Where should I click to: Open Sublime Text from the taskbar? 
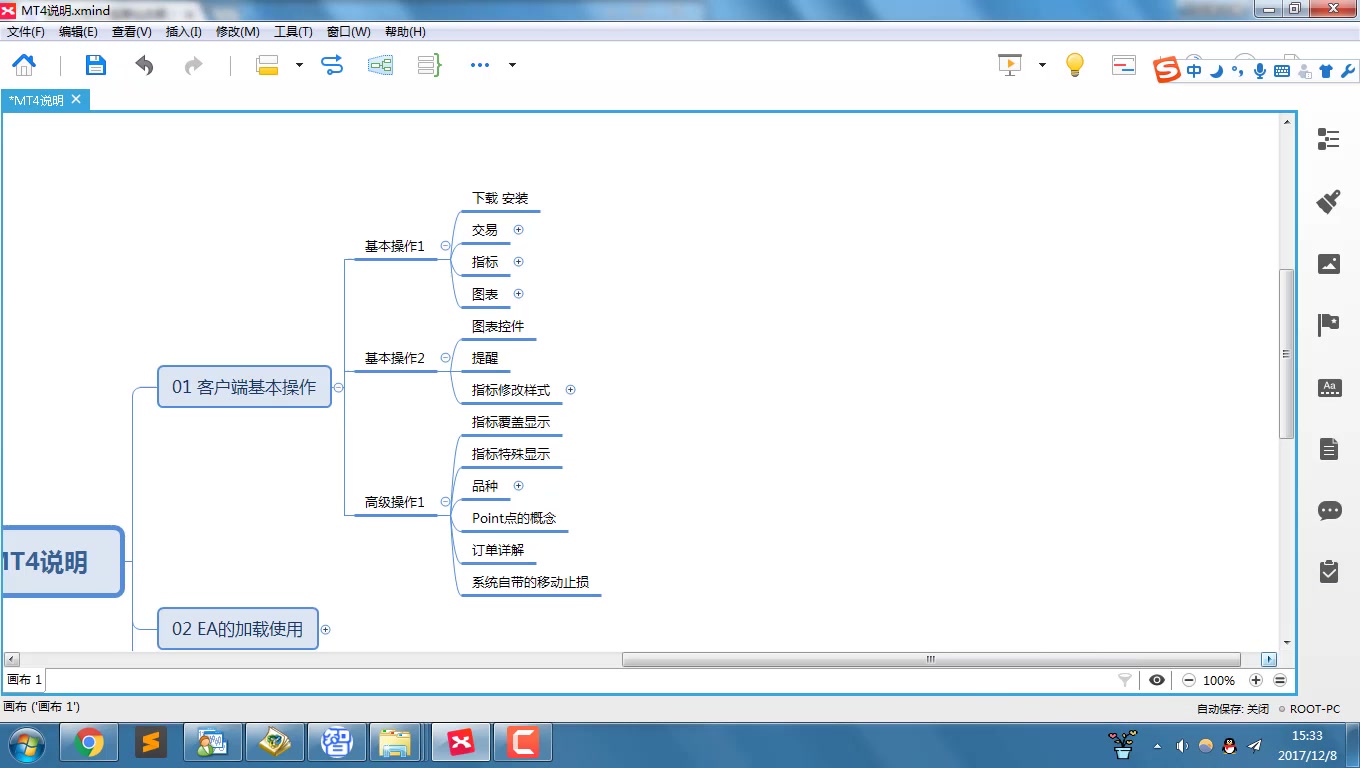[151, 743]
